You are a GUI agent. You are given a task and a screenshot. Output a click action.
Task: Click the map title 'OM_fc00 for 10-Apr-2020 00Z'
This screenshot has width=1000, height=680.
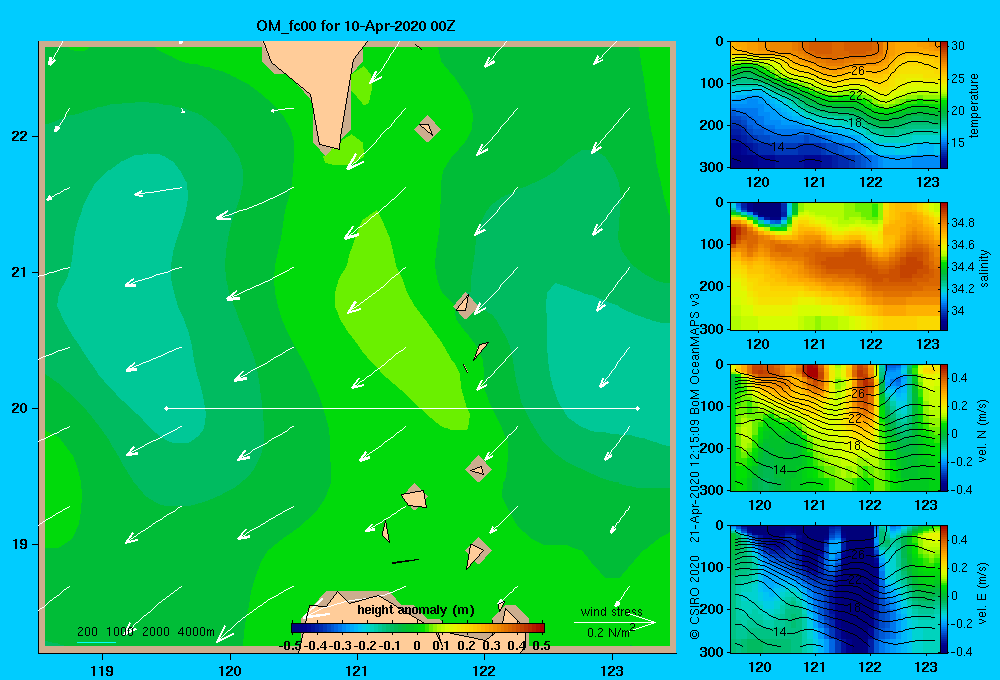click(356, 26)
